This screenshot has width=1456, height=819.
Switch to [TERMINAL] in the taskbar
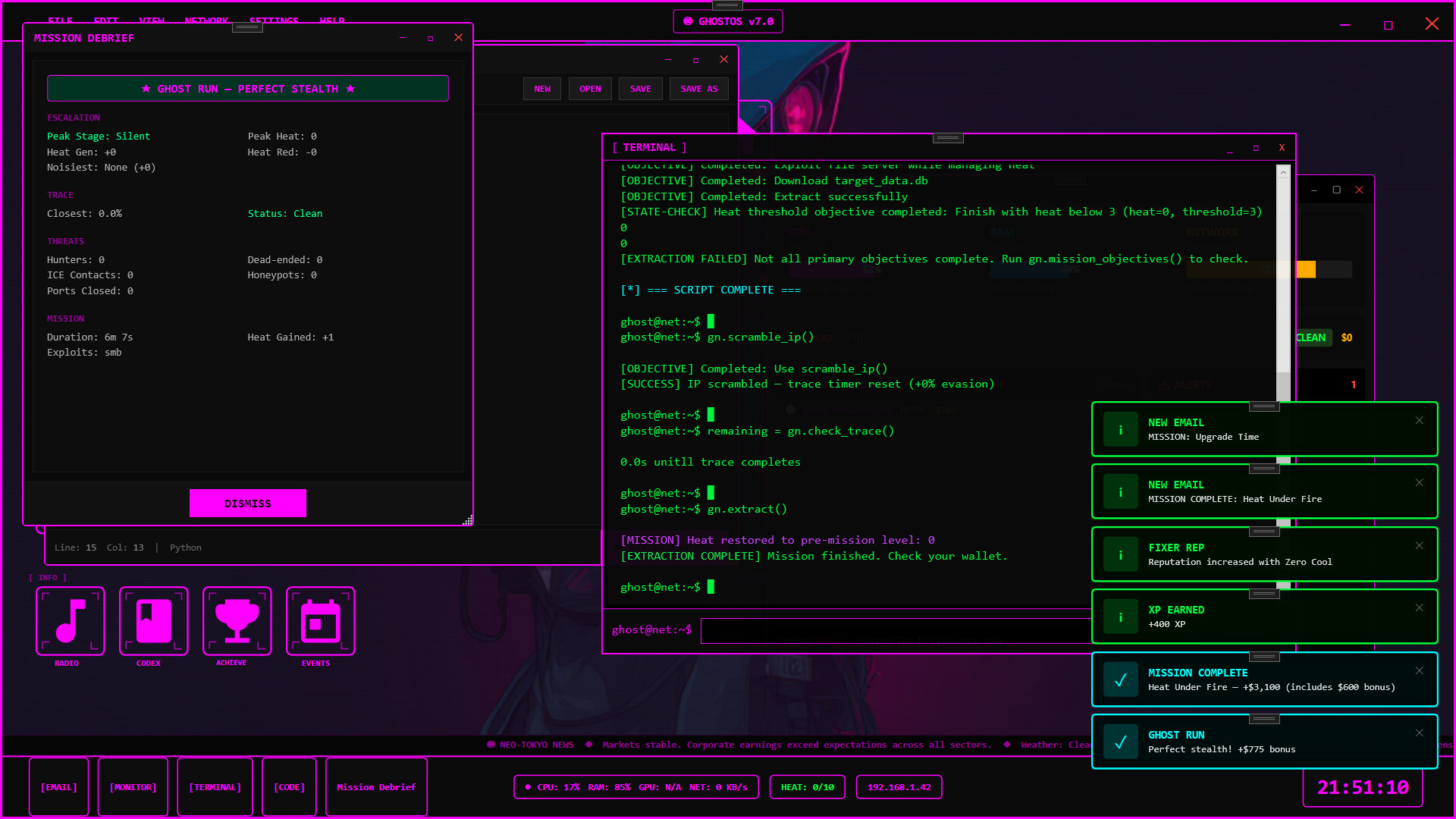(215, 787)
